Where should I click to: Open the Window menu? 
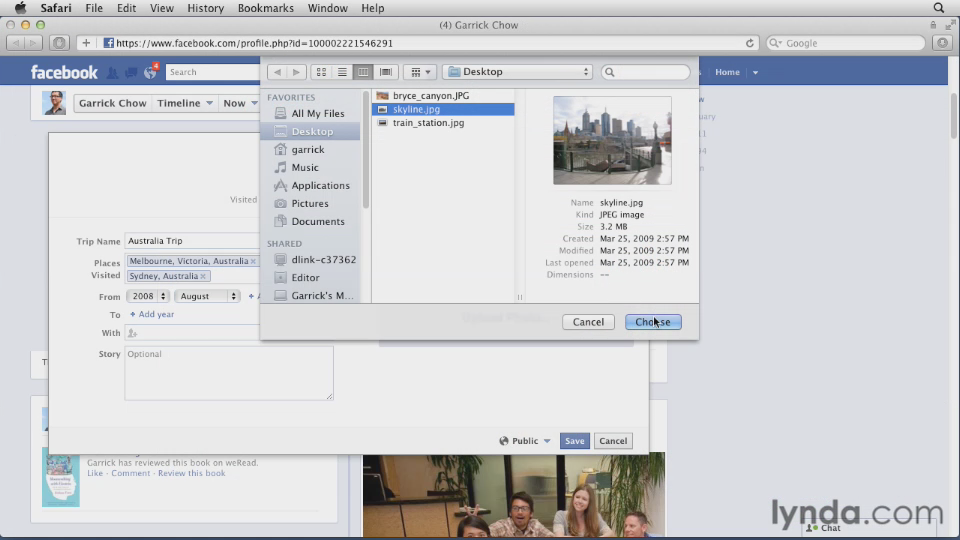click(x=328, y=8)
